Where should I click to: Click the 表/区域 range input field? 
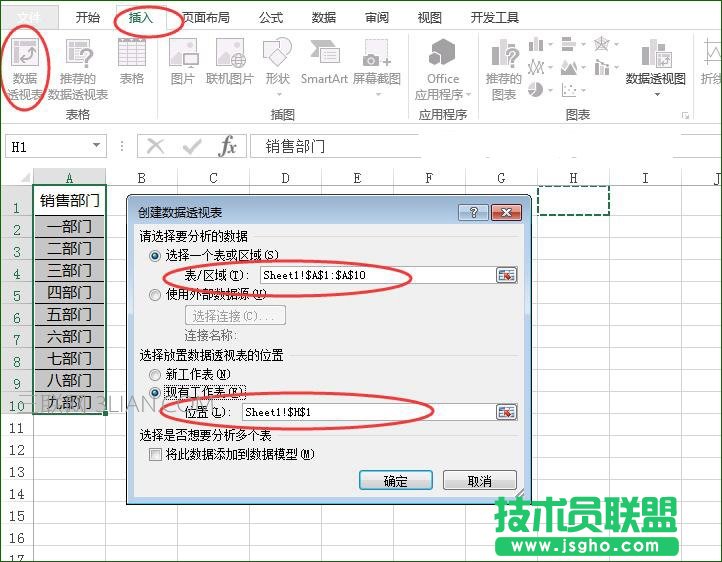(378, 275)
